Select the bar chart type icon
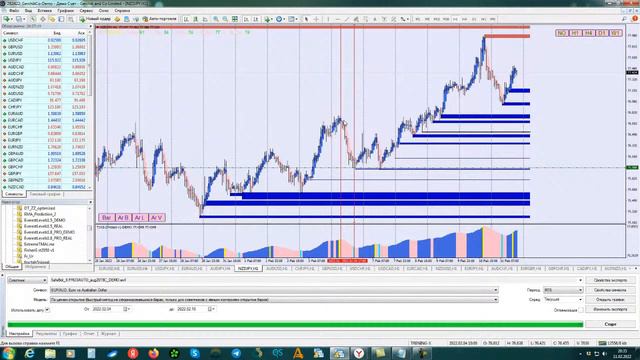640x360 pixels. (x=186, y=19)
